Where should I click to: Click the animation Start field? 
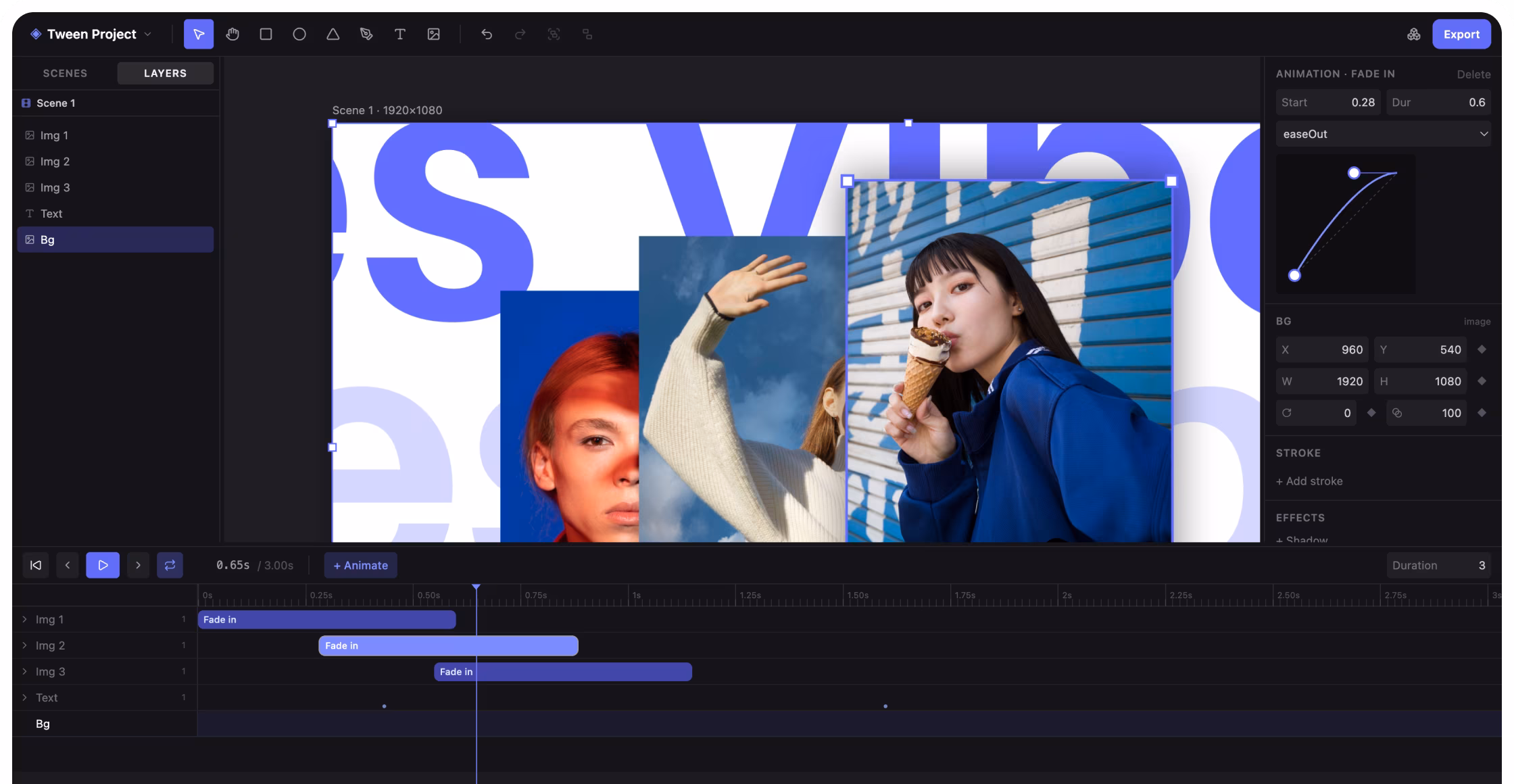click(x=1328, y=102)
